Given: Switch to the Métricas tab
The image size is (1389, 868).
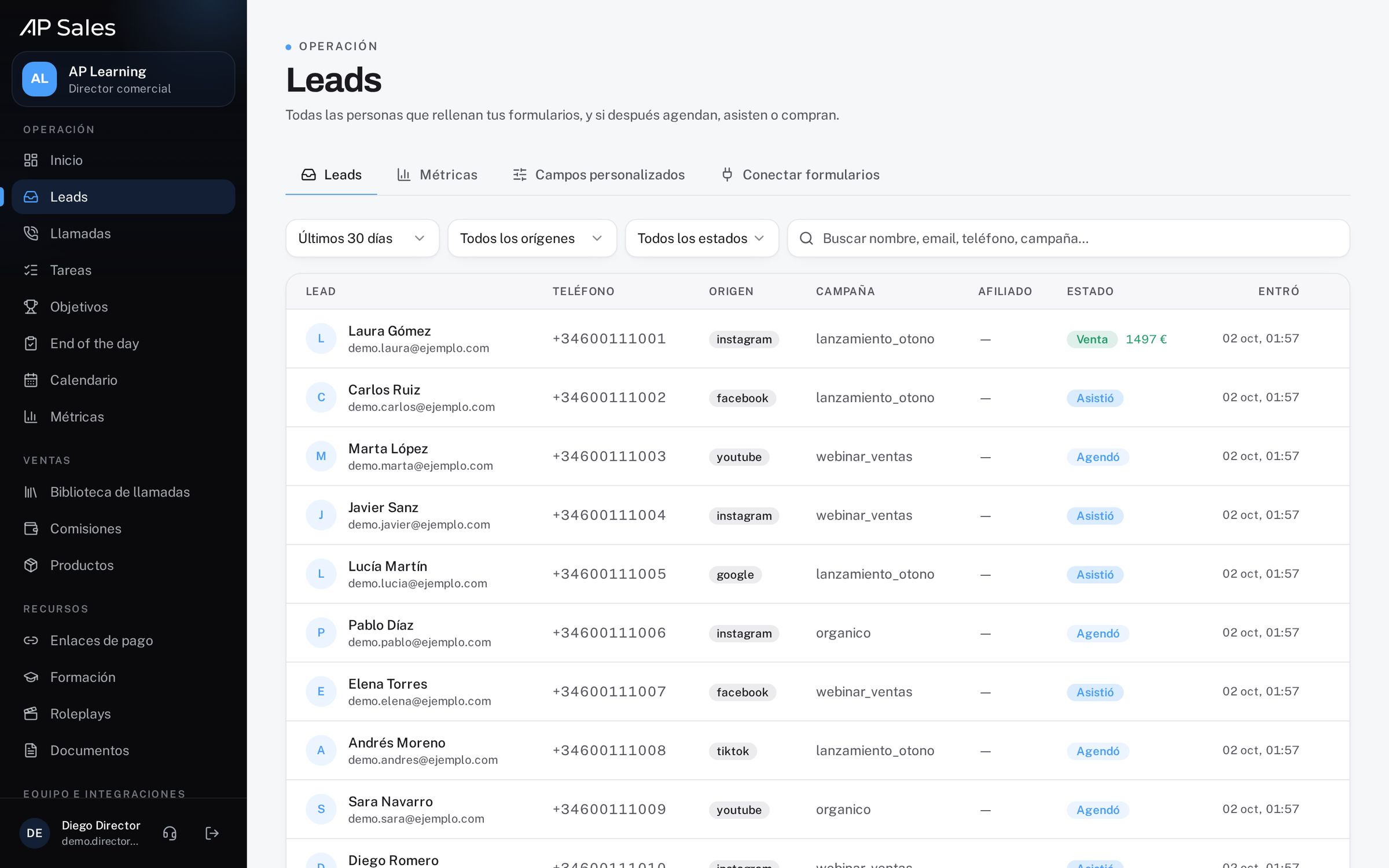Looking at the screenshot, I should coord(438,175).
